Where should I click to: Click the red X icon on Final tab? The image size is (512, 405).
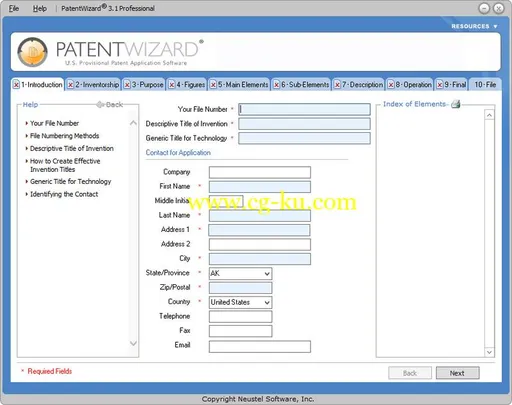coord(440,85)
